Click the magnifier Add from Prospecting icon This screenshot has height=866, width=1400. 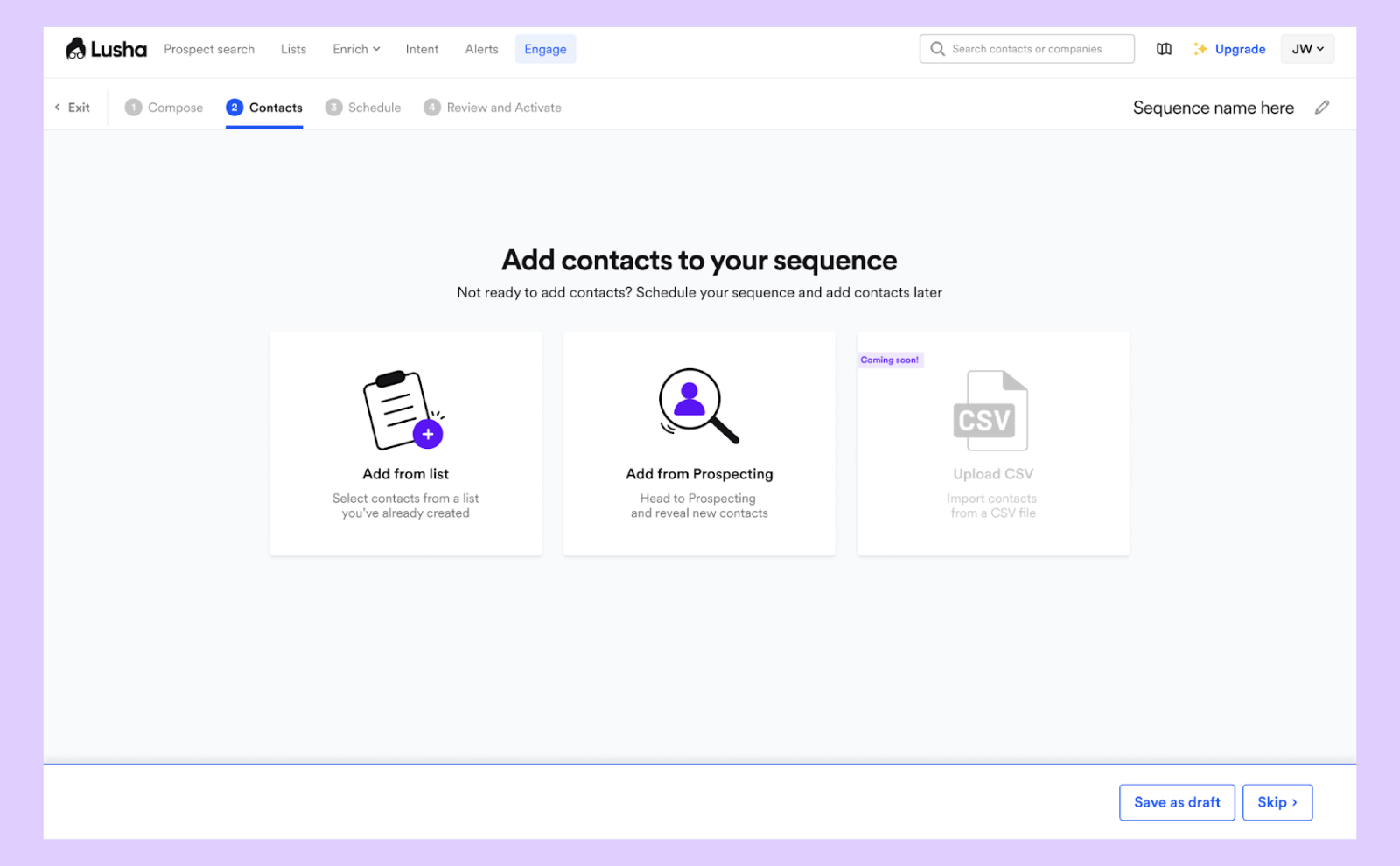(698, 406)
